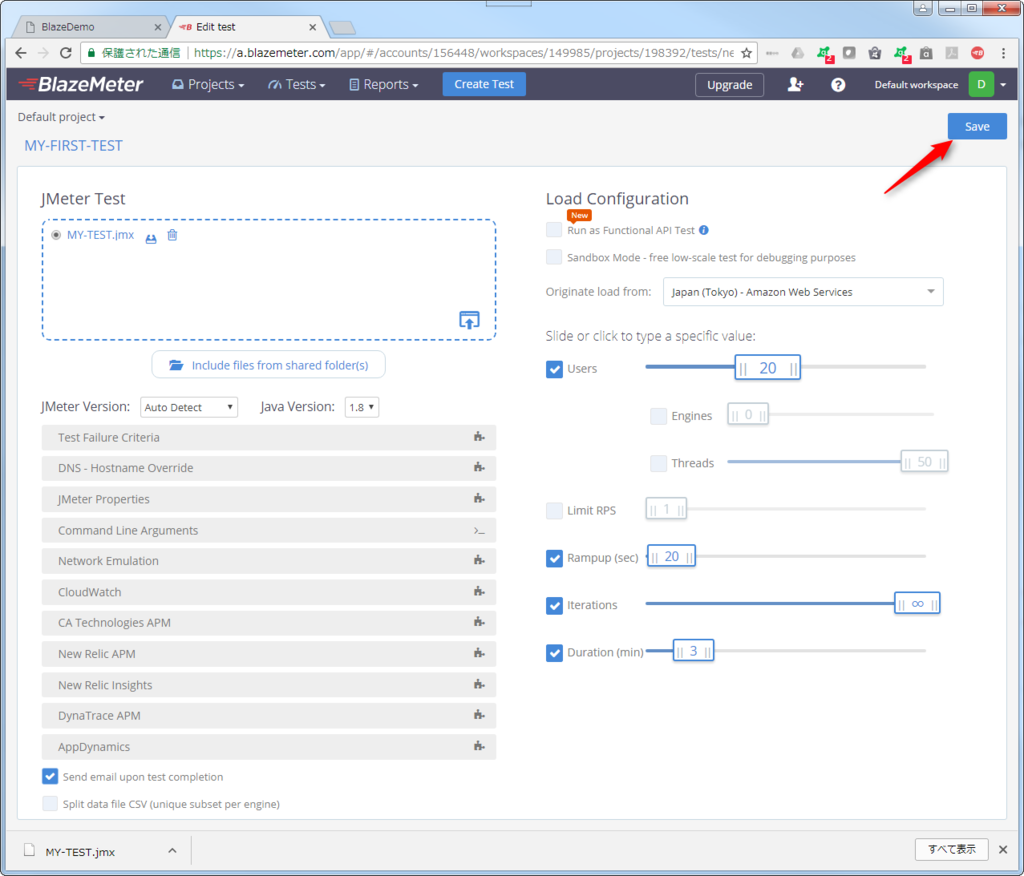The width and height of the screenshot is (1024, 876).
Task: Click the MY-FIRST-TEST title
Action: (73, 146)
